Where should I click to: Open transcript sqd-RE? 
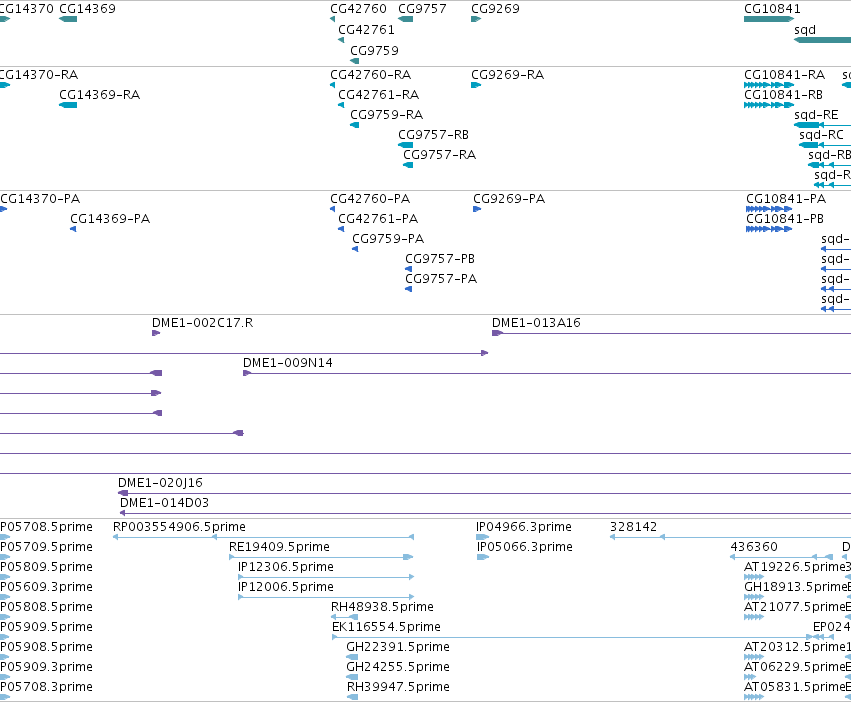tap(816, 115)
